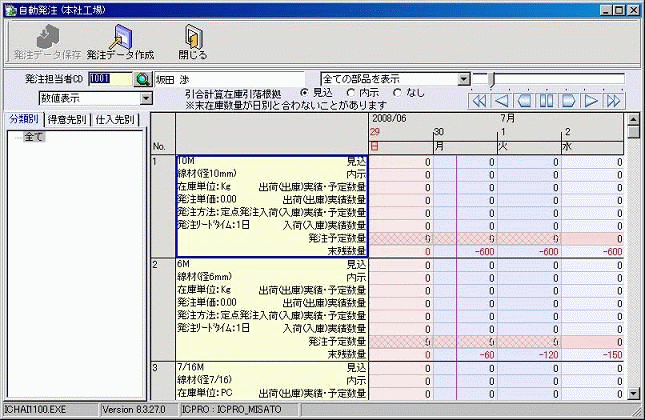The height and width of the screenshot is (420, 645).
Task: Select the 10M item description cell
Action: pos(272,206)
